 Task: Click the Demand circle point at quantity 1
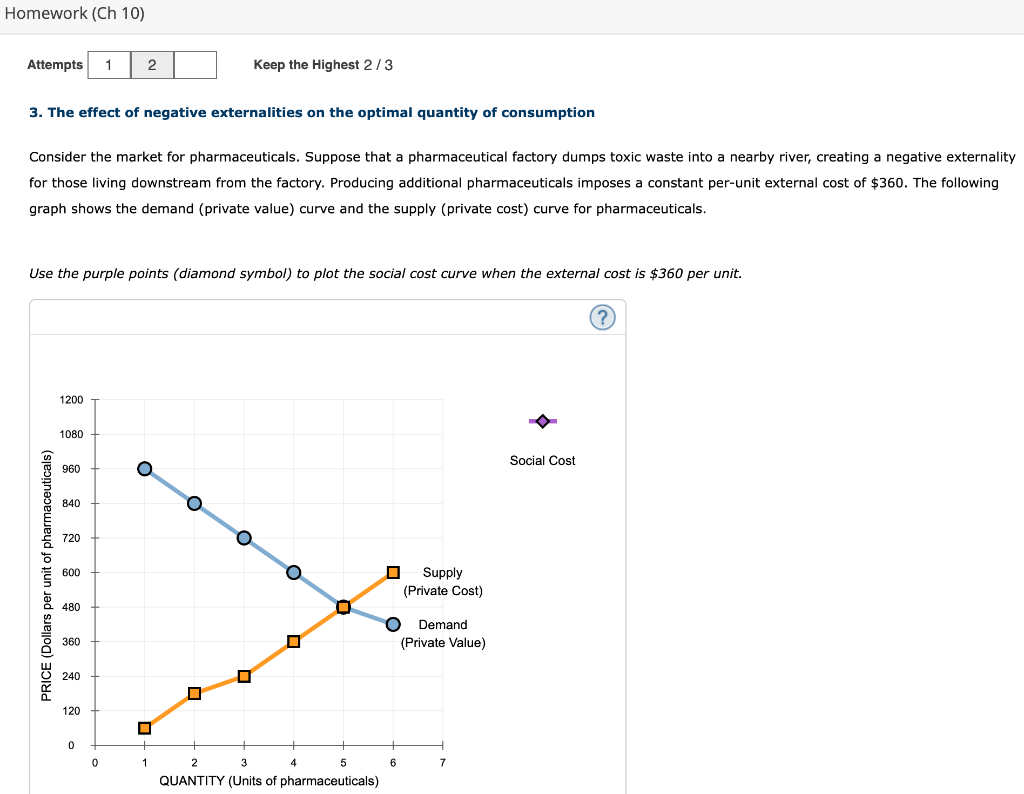point(144,468)
